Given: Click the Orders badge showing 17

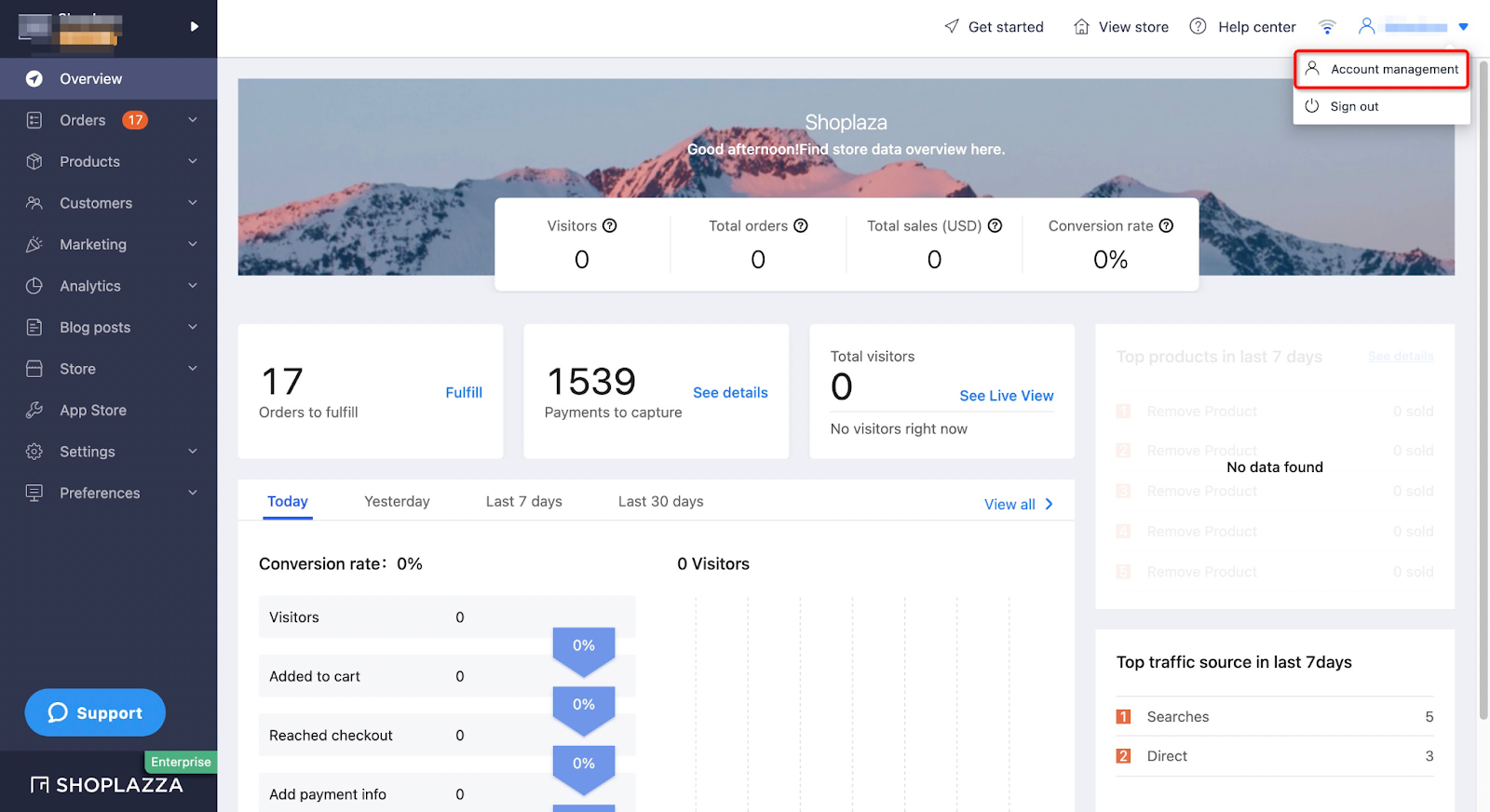Looking at the screenshot, I should (136, 120).
